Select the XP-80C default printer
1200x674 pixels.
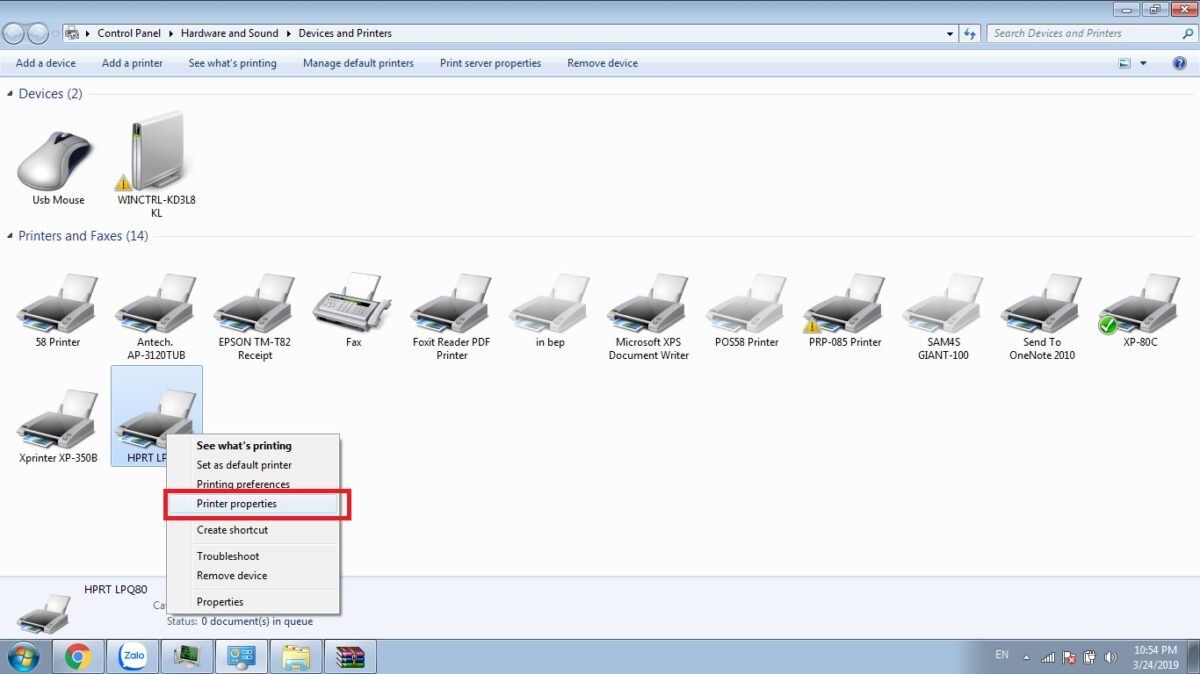(1139, 303)
